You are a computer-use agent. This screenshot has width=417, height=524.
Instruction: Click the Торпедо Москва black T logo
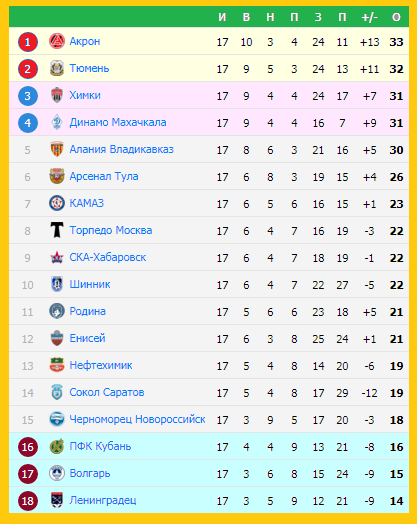57,230
